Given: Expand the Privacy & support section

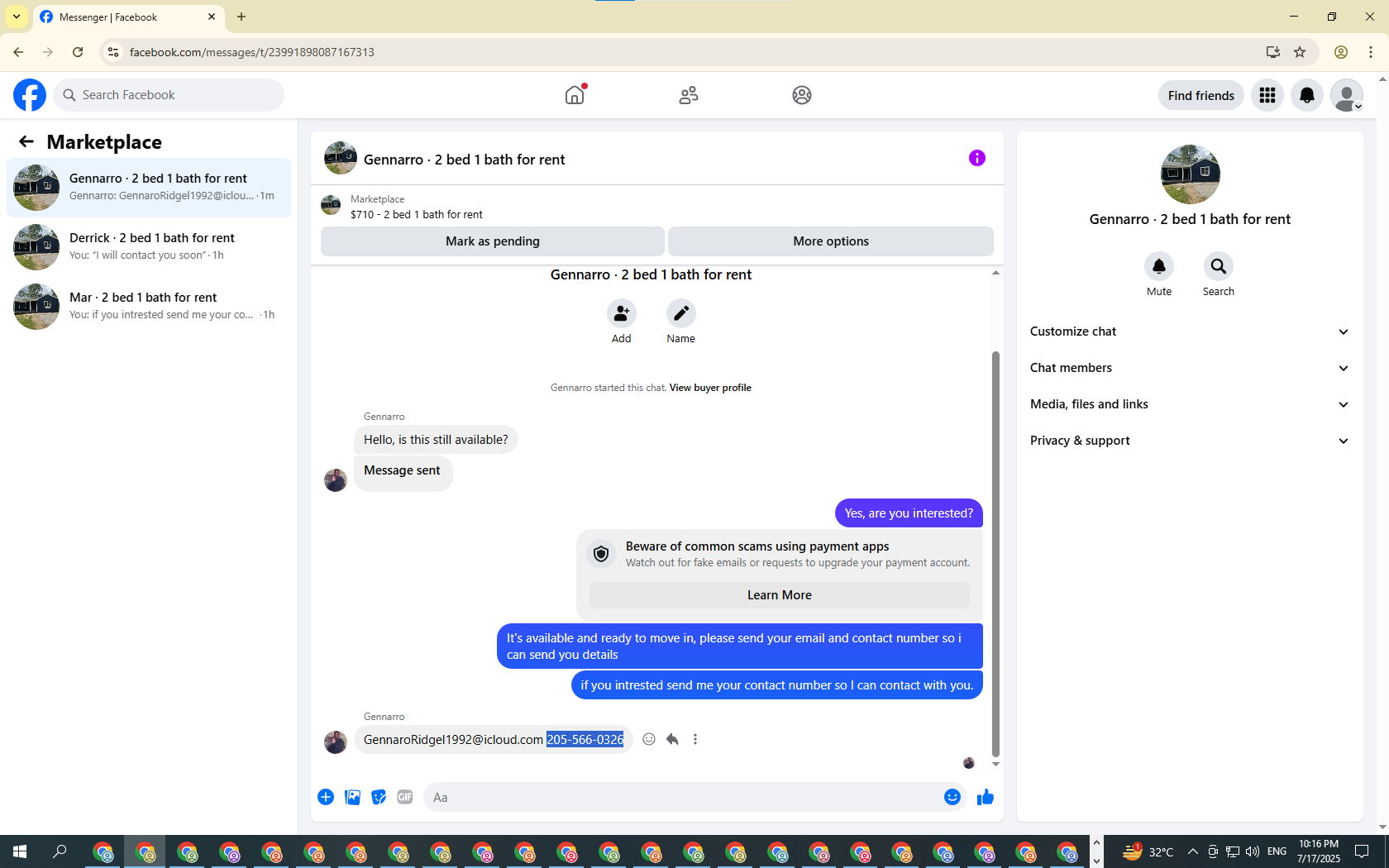Looking at the screenshot, I should (1190, 441).
